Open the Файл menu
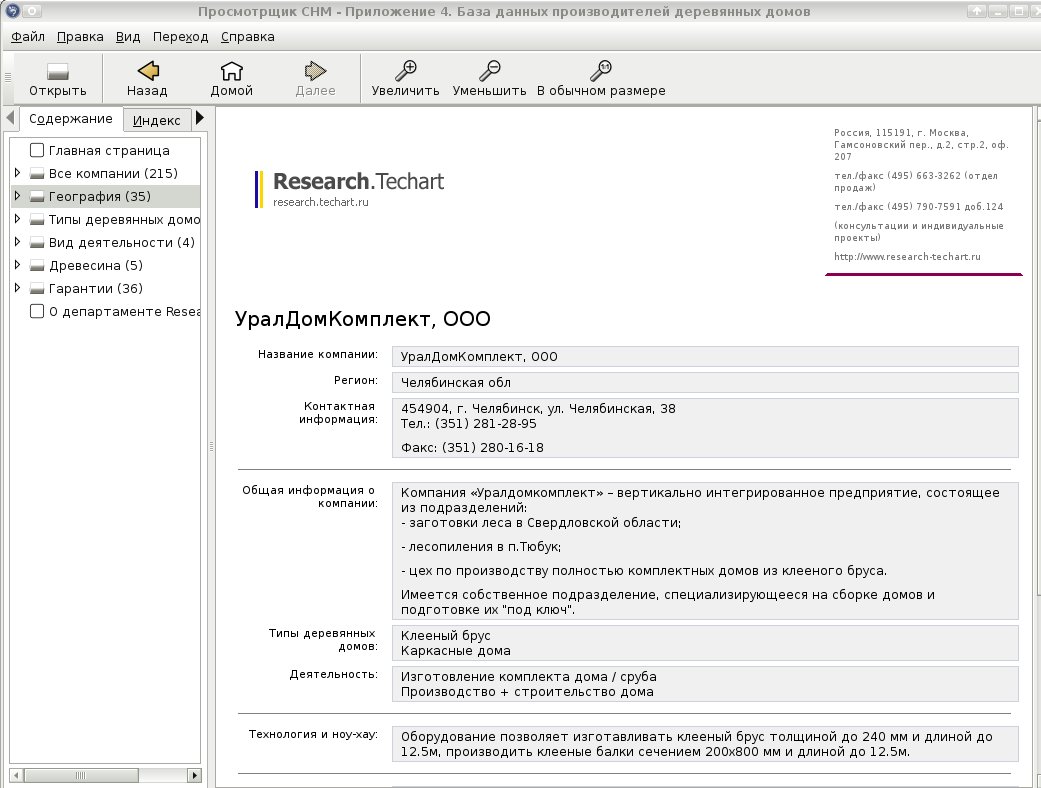Viewport: 1041px width, 788px height. click(x=28, y=37)
